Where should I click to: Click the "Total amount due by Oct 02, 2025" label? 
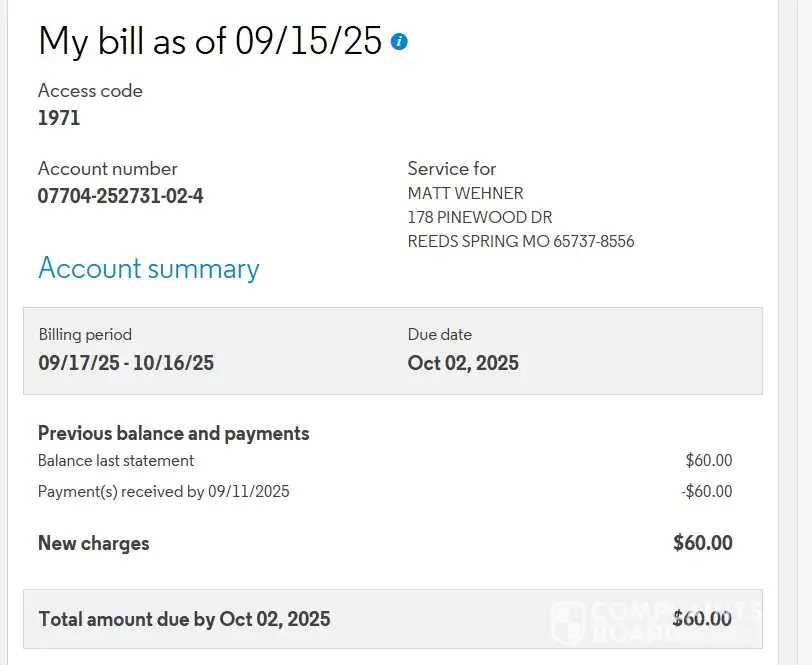click(184, 619)
